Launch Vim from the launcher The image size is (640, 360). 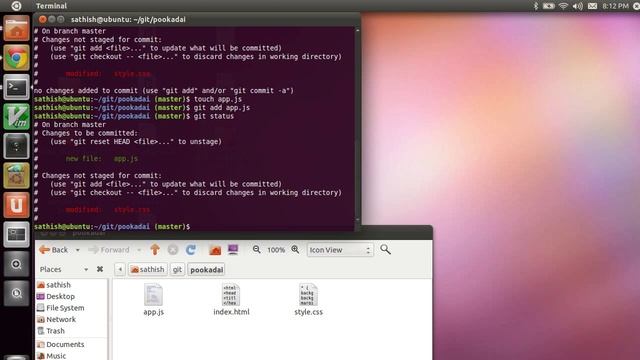click(16, 117)
